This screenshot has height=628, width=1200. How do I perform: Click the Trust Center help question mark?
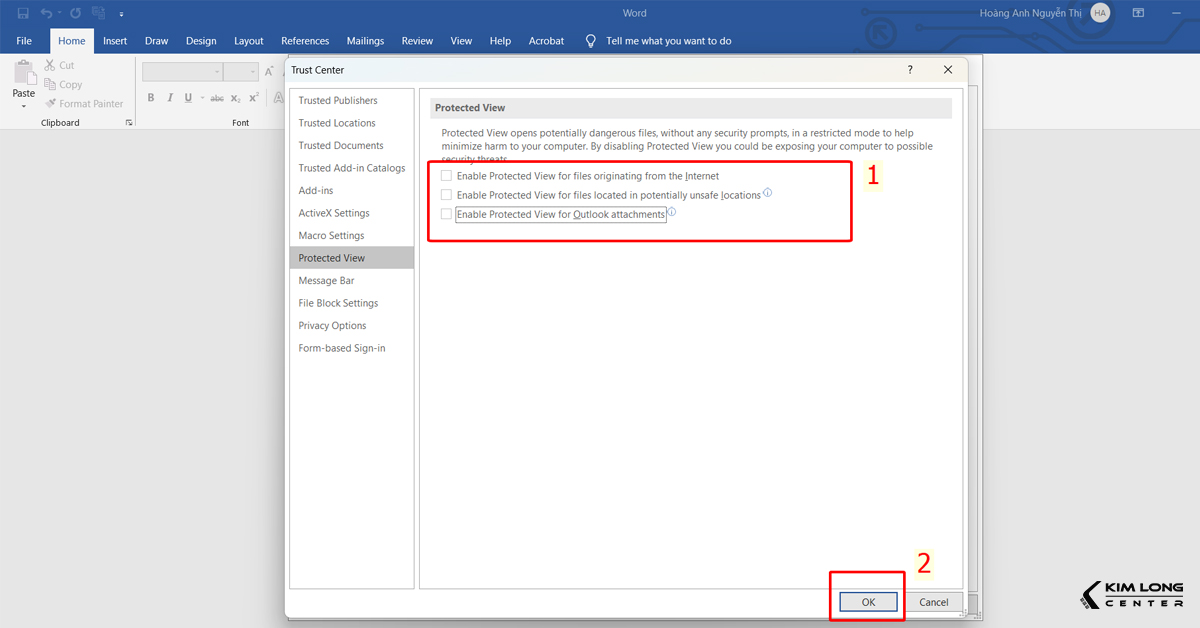tap(910, 70)
